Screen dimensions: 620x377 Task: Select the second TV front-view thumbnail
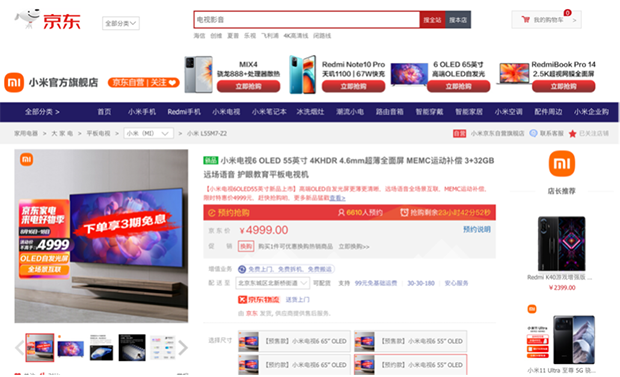pos(71,348)
